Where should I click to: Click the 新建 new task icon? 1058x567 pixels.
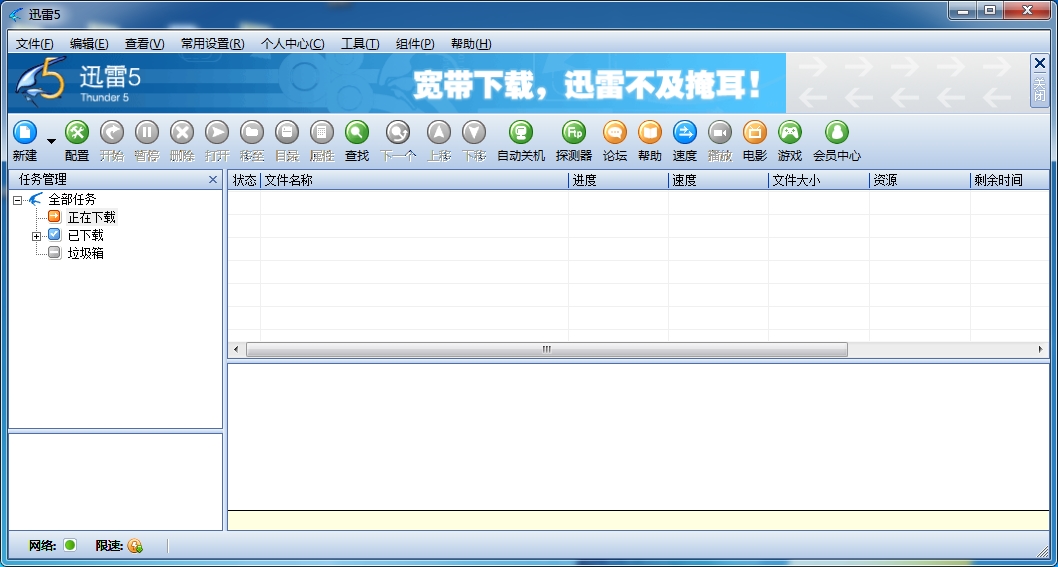(x=25, y=132)
